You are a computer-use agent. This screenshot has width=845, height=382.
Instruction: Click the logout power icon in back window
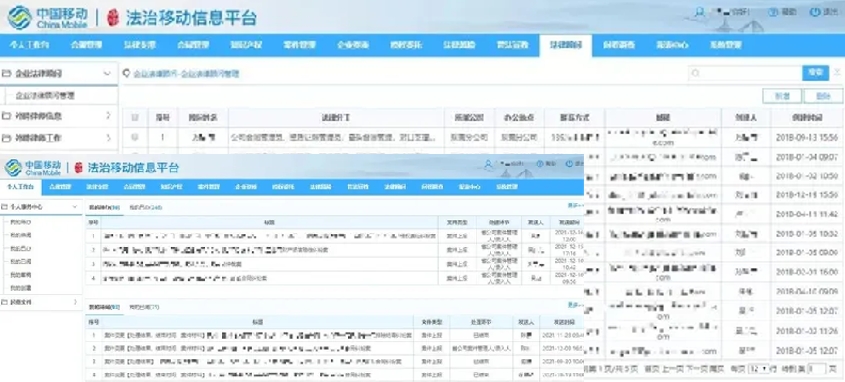click(x=815, y=12)
